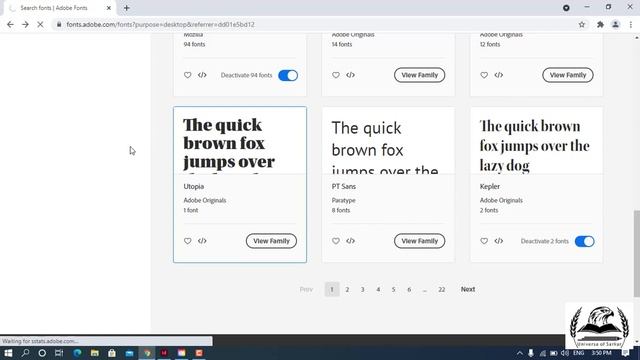Open Task View on taskbar
The image size is (640, 360).
[x=59, y=353]
